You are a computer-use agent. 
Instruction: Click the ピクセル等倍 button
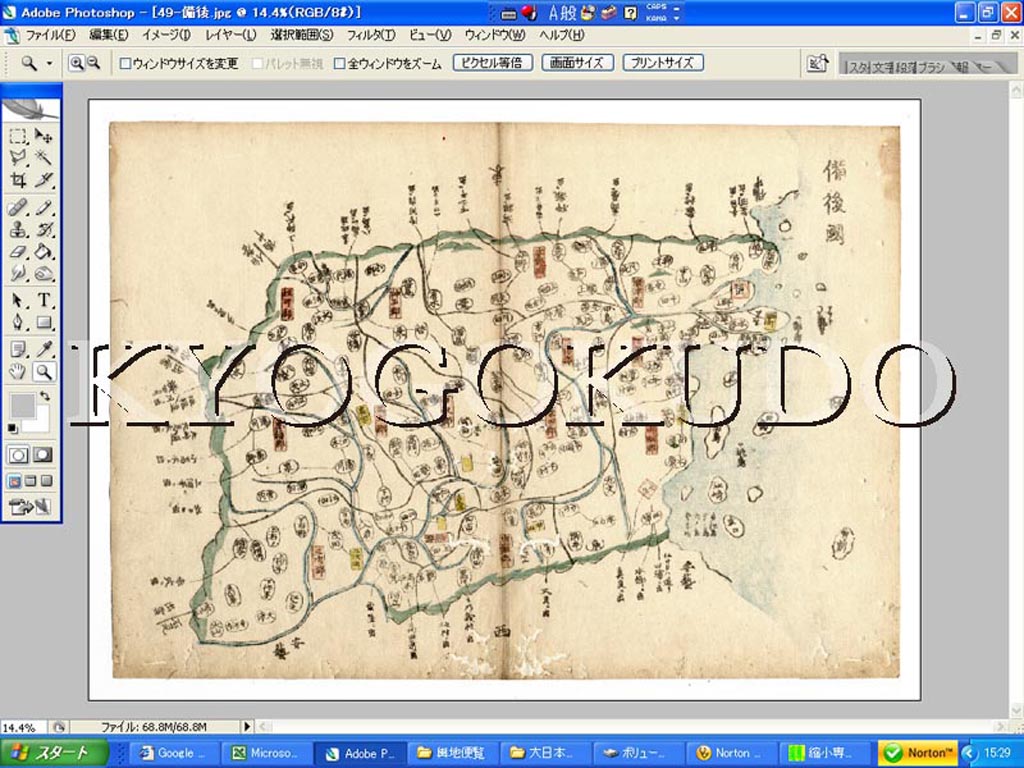[x=492, y=62]
